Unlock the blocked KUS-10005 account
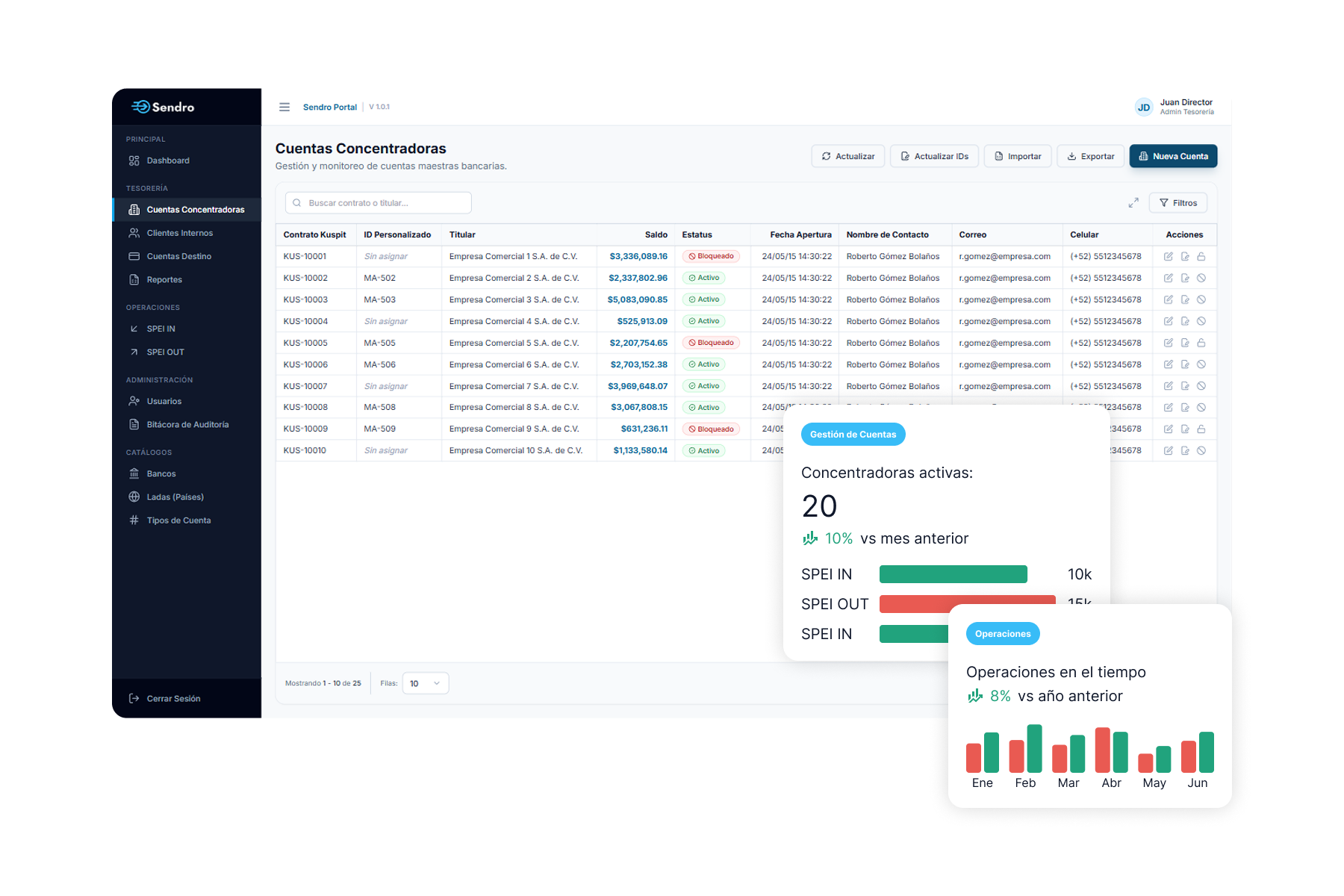The image size is (1344, 896). [x=1201, y=343]
